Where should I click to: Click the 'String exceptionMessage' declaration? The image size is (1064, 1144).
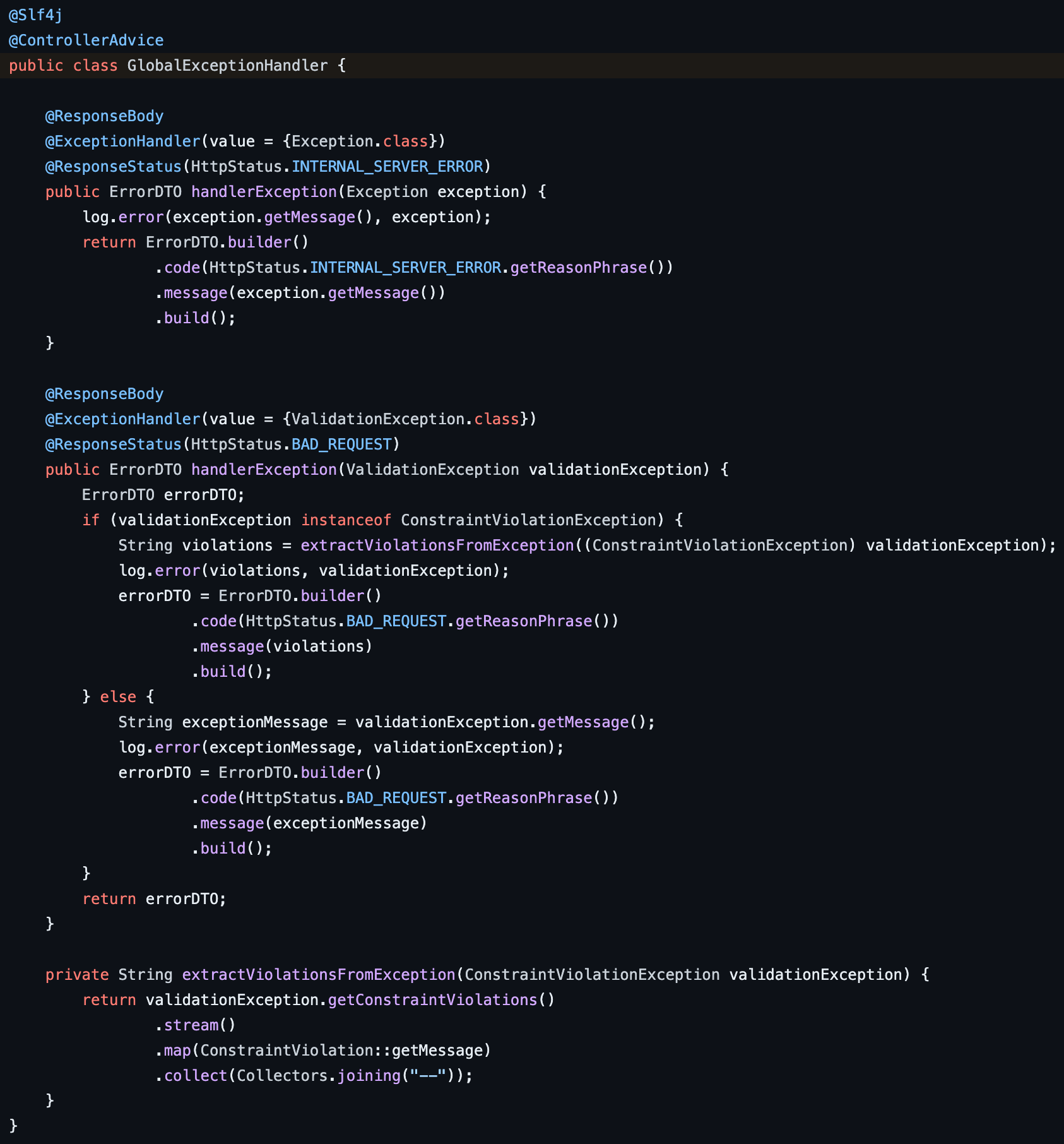tap(223, 722)
